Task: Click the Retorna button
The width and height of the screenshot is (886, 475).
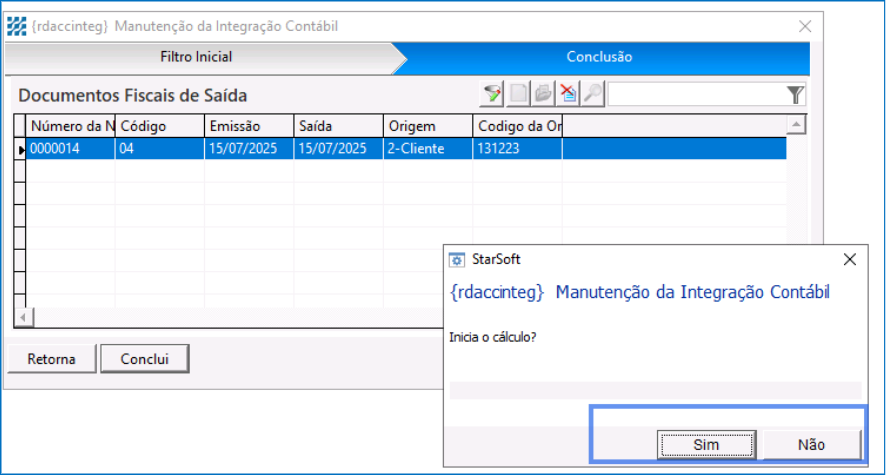Action: pos(51,358)
